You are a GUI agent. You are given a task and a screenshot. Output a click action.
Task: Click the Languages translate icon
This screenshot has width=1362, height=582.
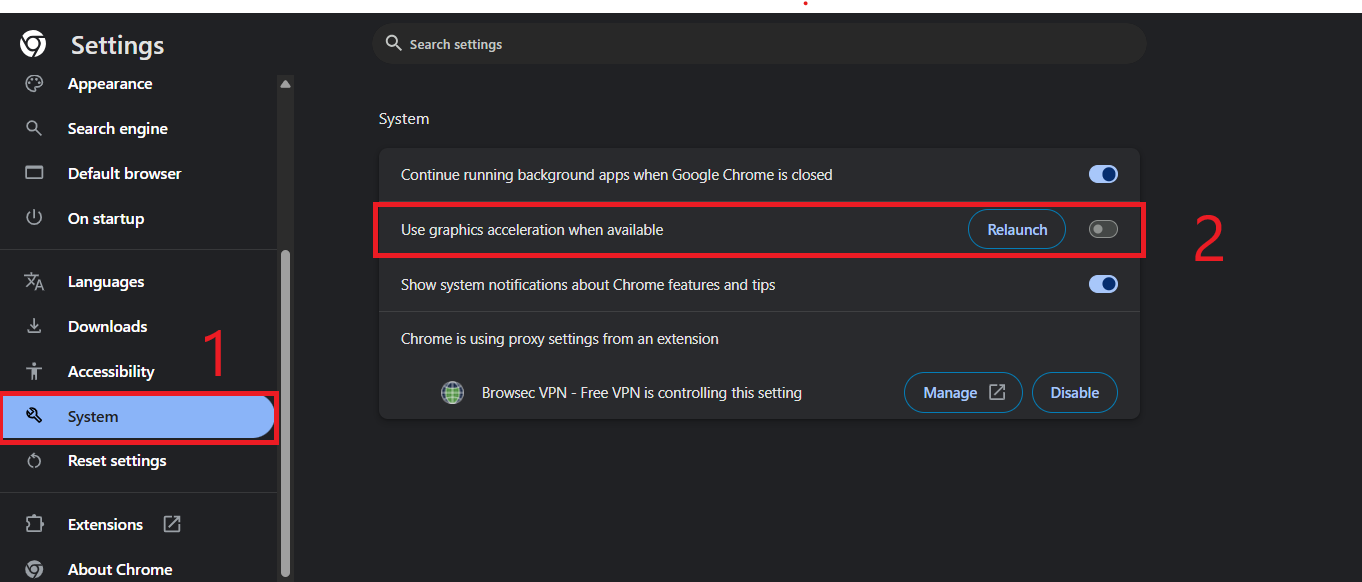[34, 282]
